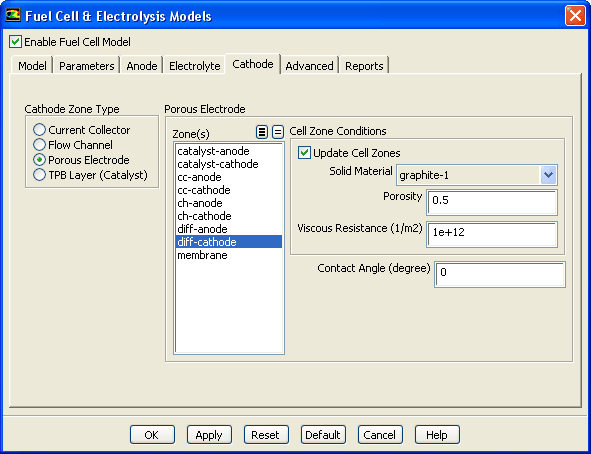Viewport: 591px width, 454px height.
Task: Close the Fuel Cell dialog with X
Action: point(575,16)
